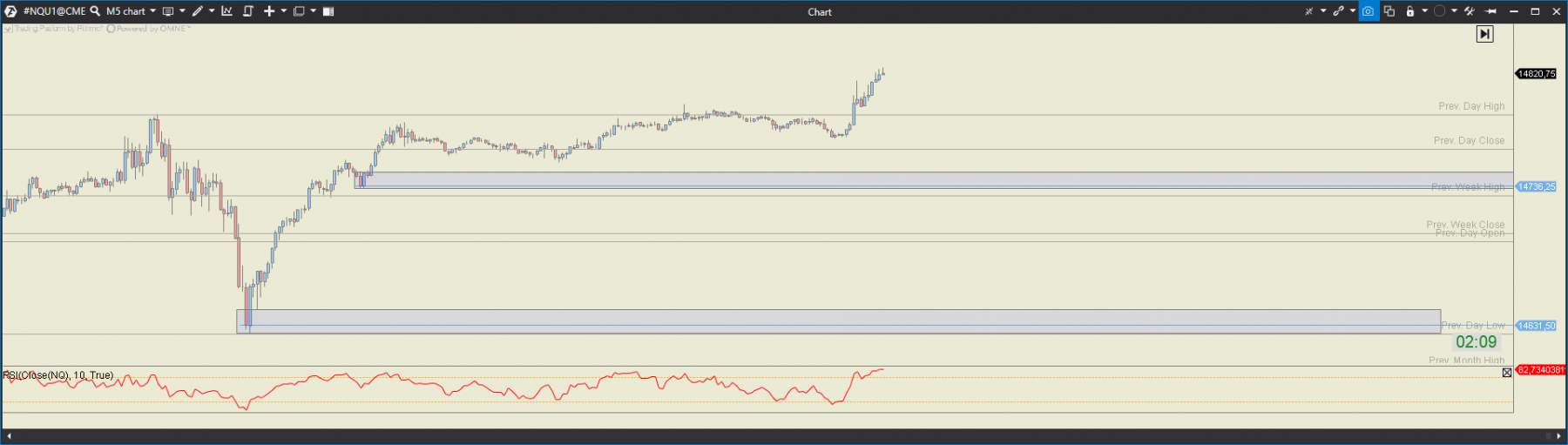Open dropdown next to circle color

click(x=1454, y=11)
